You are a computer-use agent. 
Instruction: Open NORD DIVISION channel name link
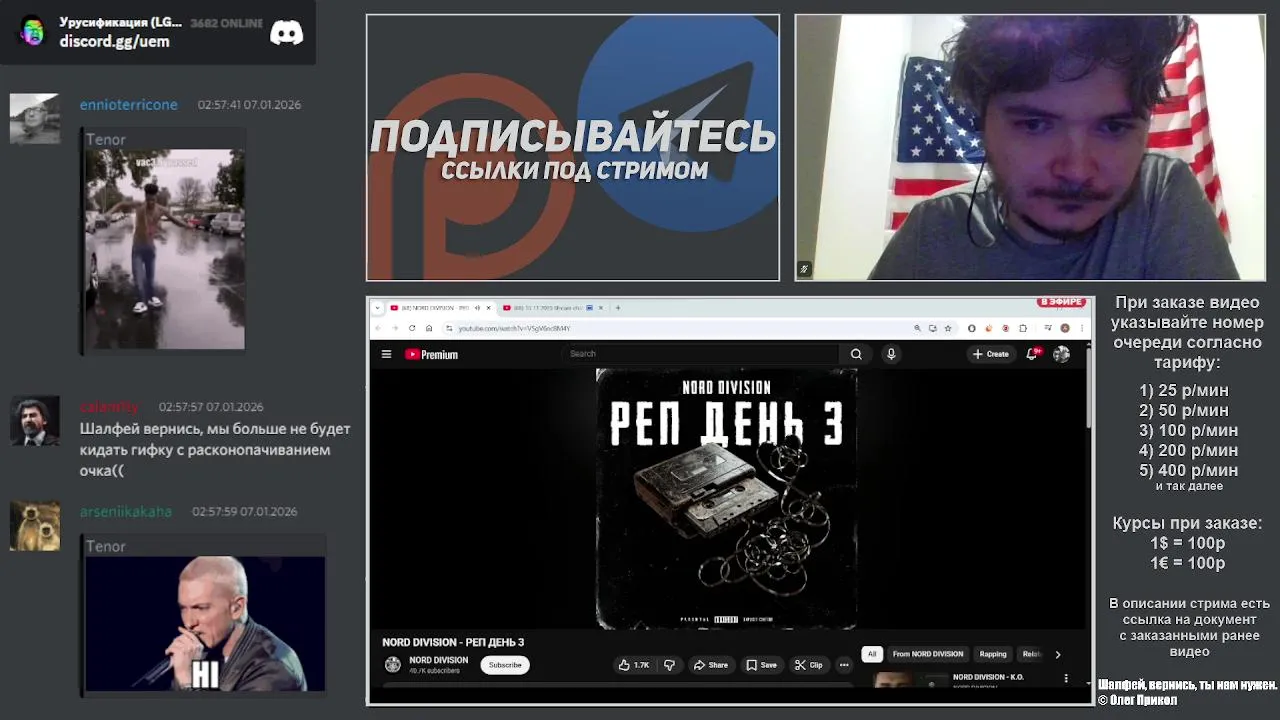pyautogui.click(x=438, y=660)
